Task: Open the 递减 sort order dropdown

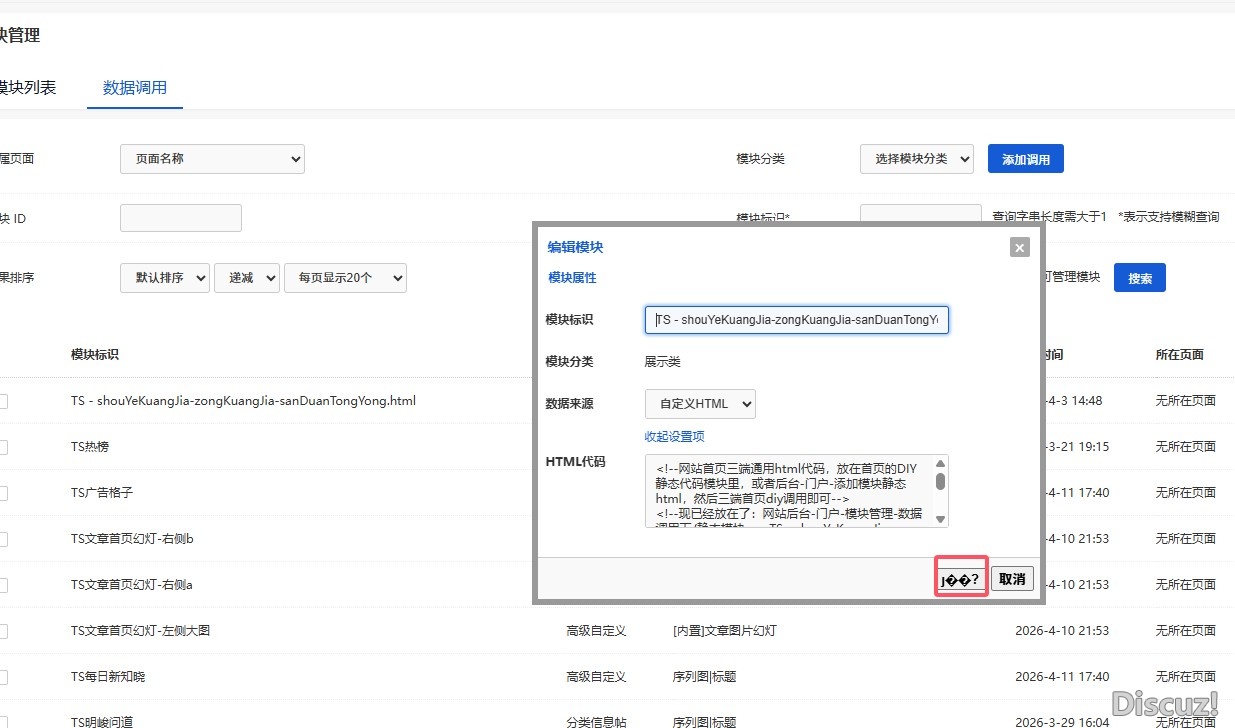Action: [x=246, y=278]
